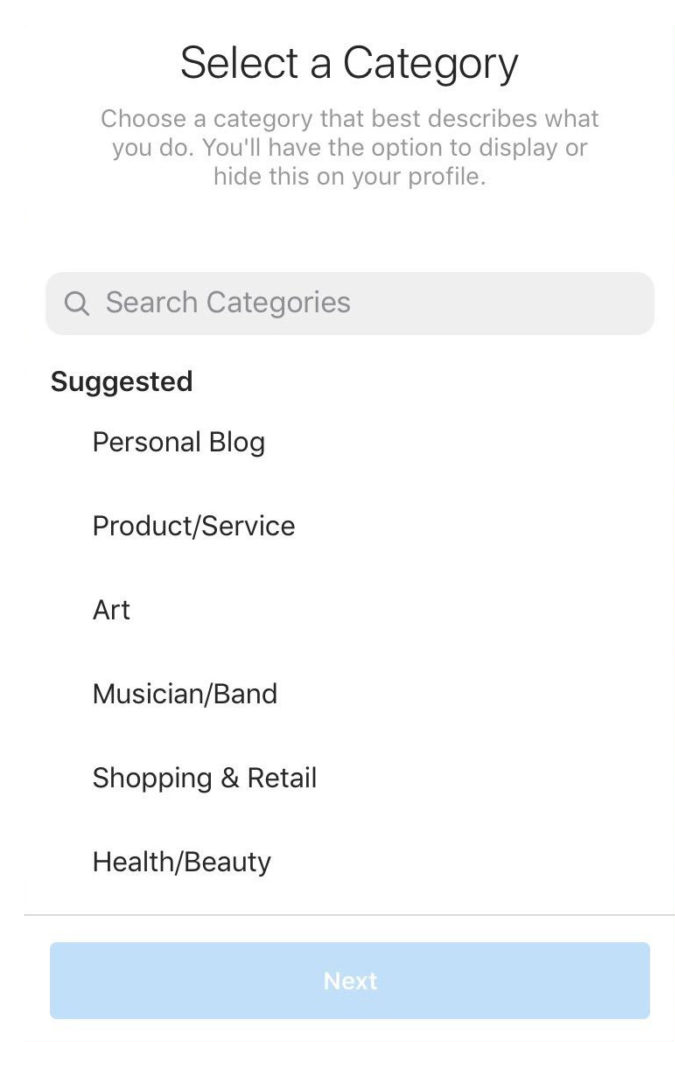Choose Product/Service from suggested list

pyautogui.click(x=194, y=526)
